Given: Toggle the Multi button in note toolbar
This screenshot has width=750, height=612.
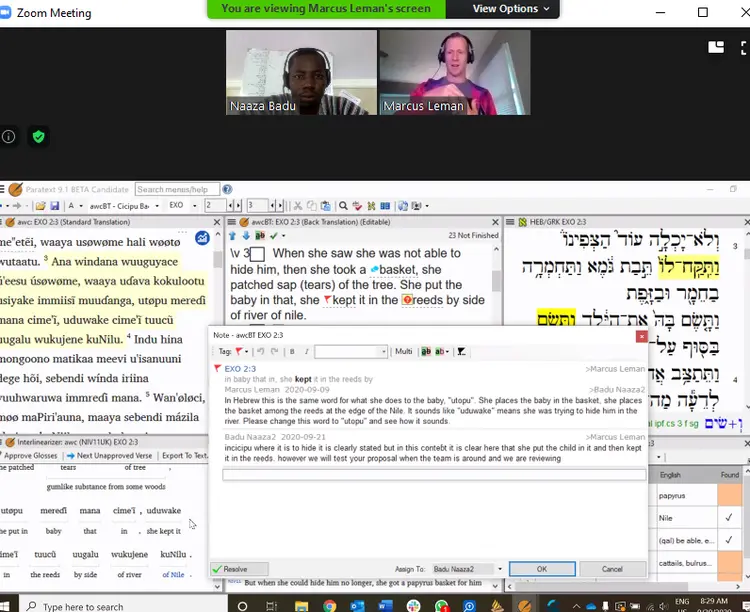Looking at the screenshot, I should pos(403,352).
